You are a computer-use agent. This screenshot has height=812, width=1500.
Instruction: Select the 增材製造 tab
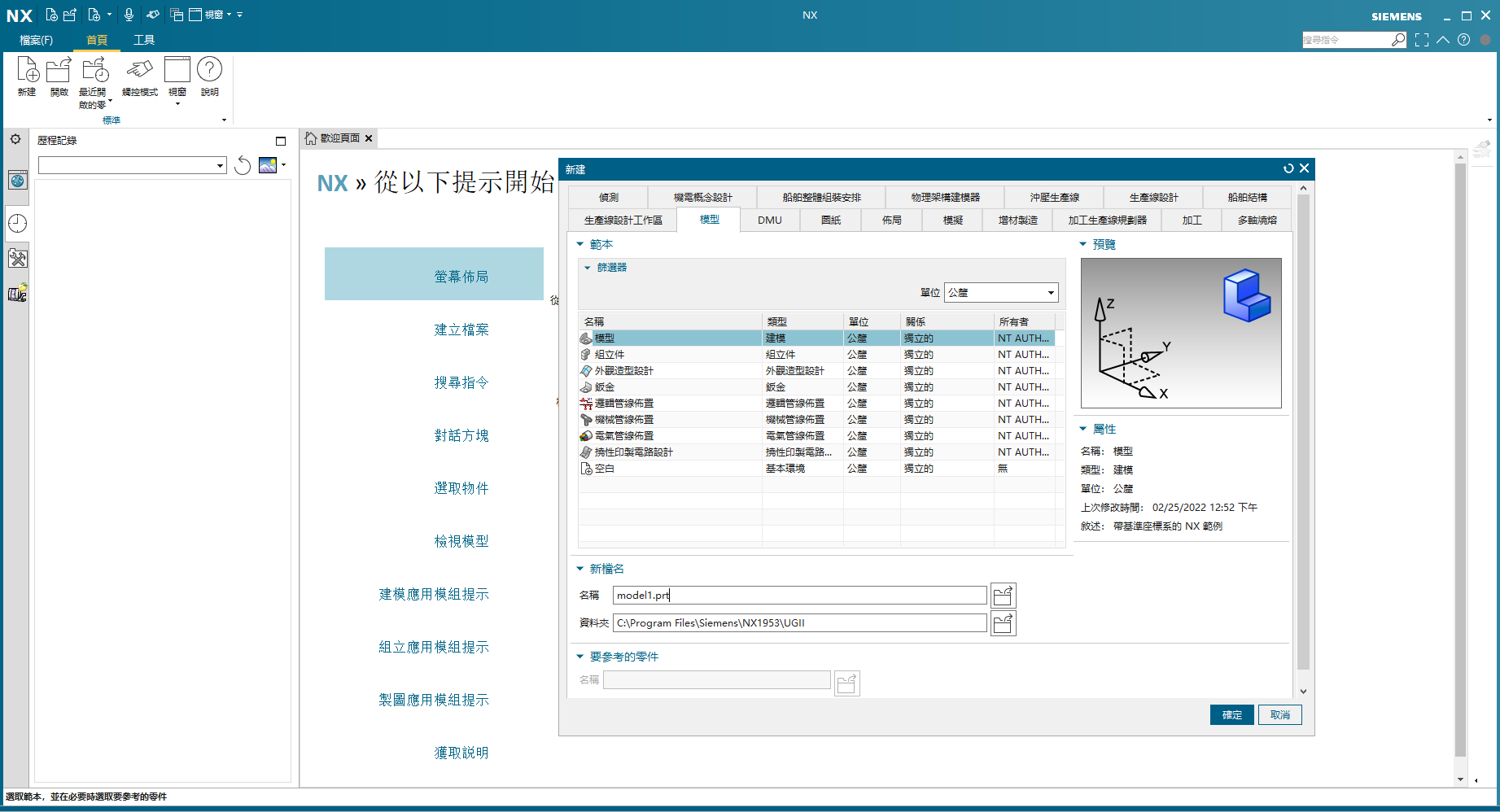[x=1018, y=220]
